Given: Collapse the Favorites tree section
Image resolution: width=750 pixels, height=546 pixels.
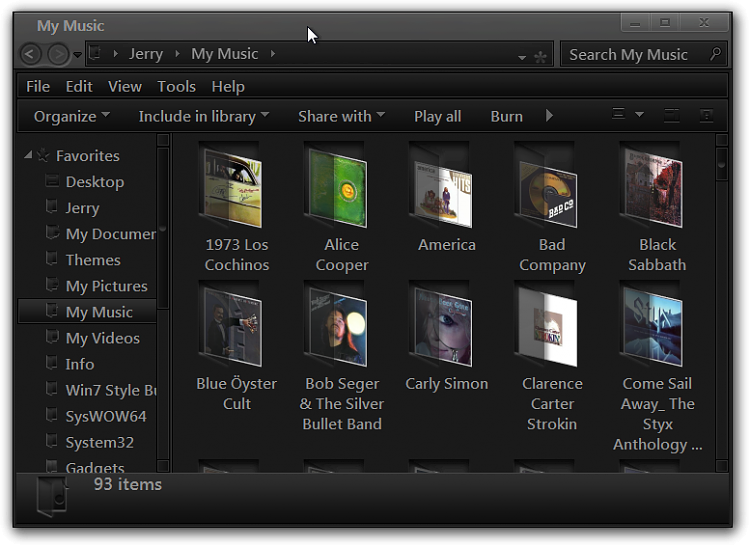Looking at the screenshot, I should tap(26, 157).
